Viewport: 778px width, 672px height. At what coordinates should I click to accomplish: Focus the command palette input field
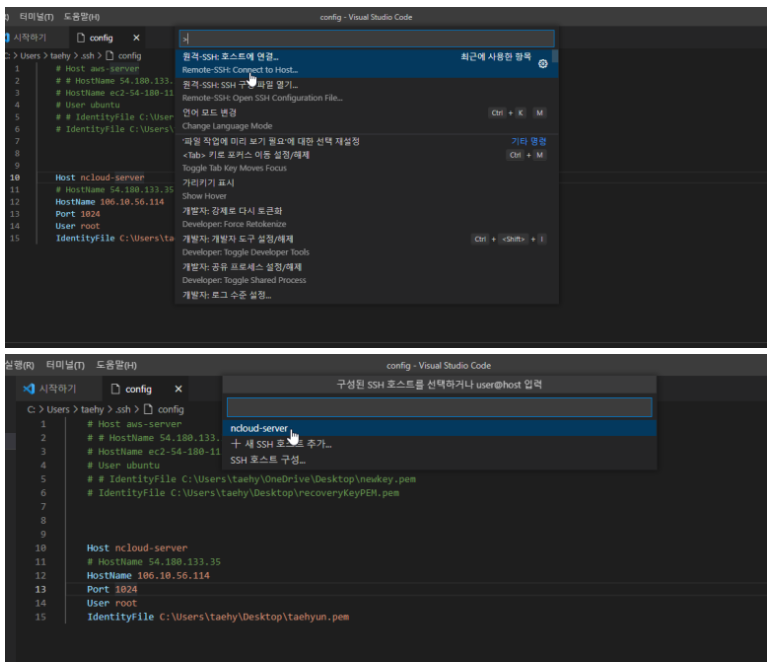(367, 39)
